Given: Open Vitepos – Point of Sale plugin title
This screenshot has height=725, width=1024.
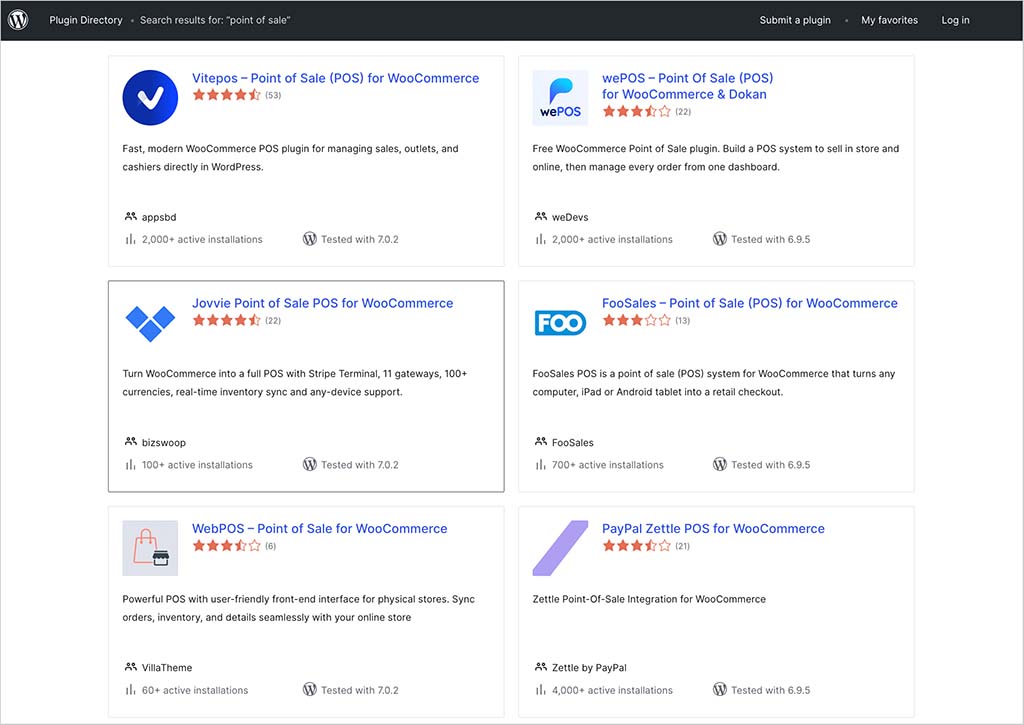Looking at the screenshot, I should click(x=336, y=78).
